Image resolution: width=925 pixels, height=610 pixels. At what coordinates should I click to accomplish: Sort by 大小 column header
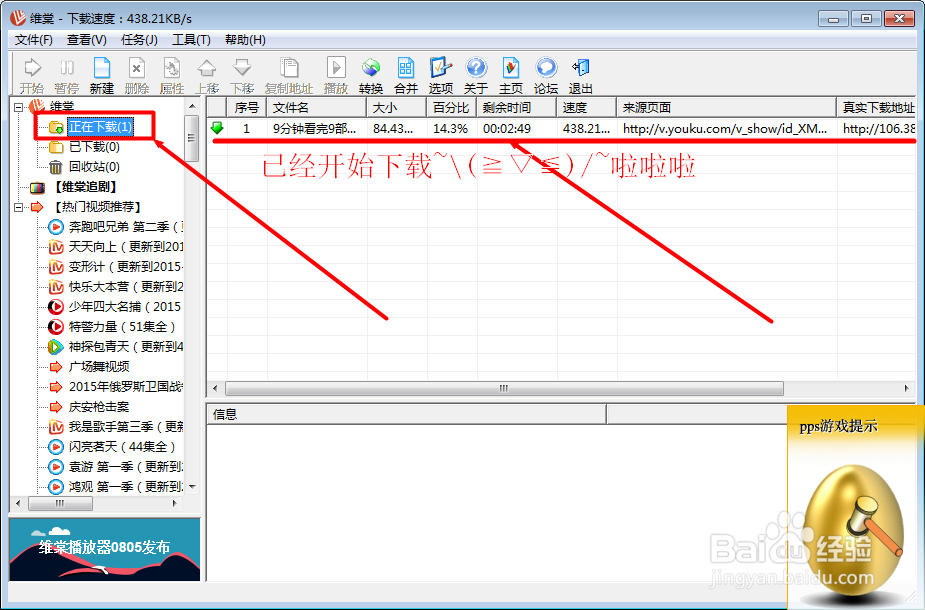(396, 107)
